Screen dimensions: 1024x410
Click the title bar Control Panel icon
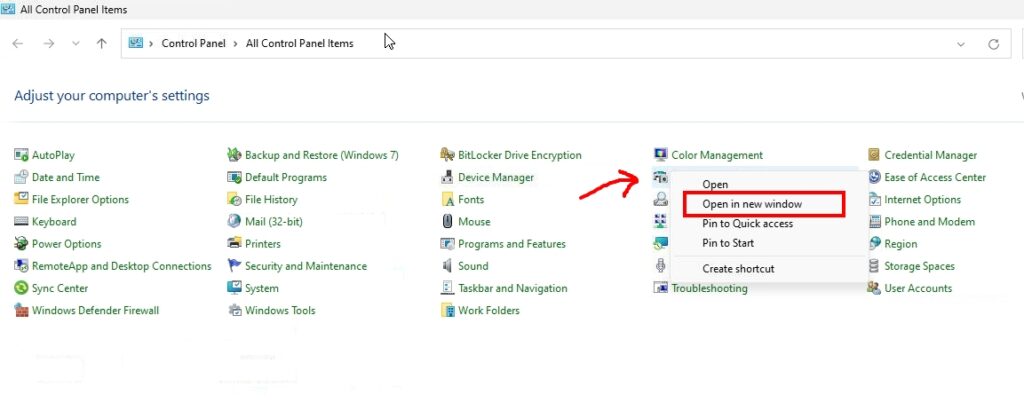click(8, 9)
